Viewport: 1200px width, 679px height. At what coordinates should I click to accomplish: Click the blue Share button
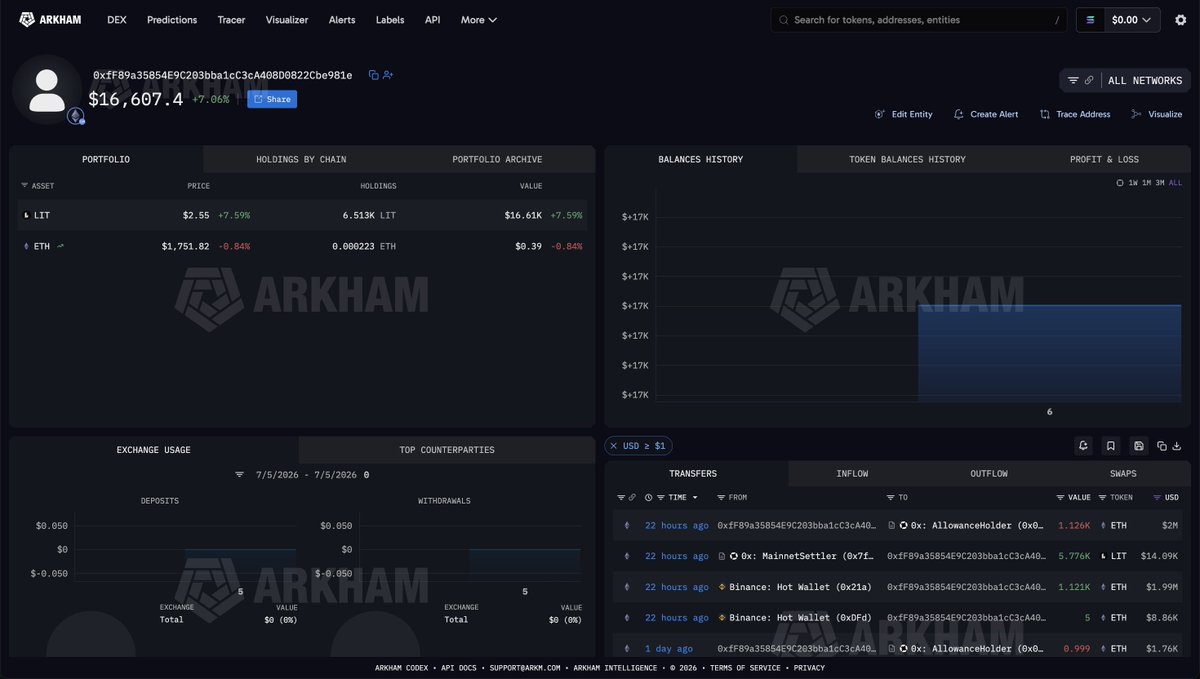(272, 99)
